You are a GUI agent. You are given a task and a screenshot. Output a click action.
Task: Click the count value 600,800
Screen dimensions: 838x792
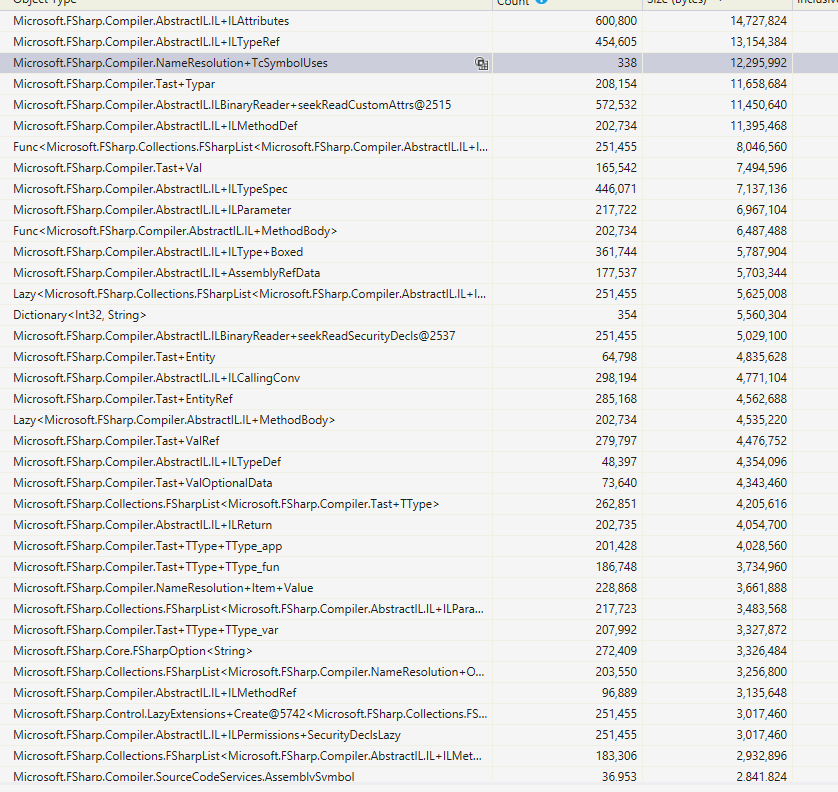[616, 21]
